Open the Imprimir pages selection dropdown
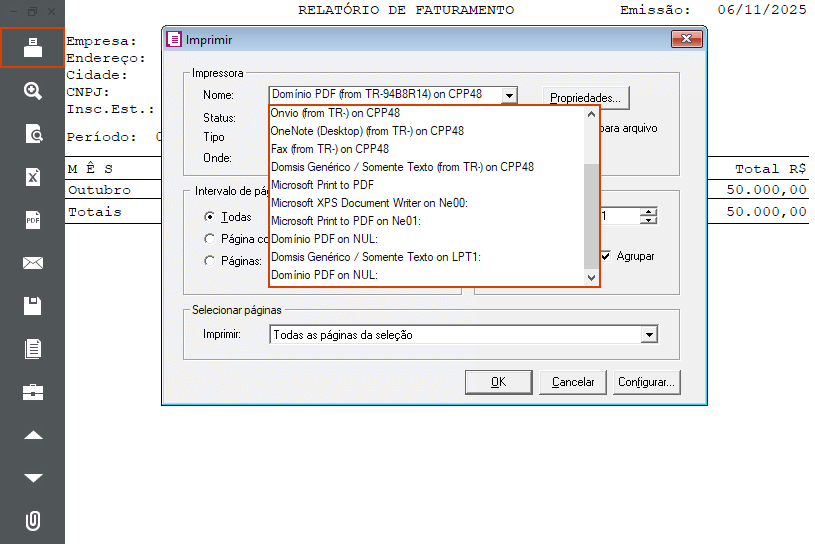This screenshot has height=544, width=815. 649,335
